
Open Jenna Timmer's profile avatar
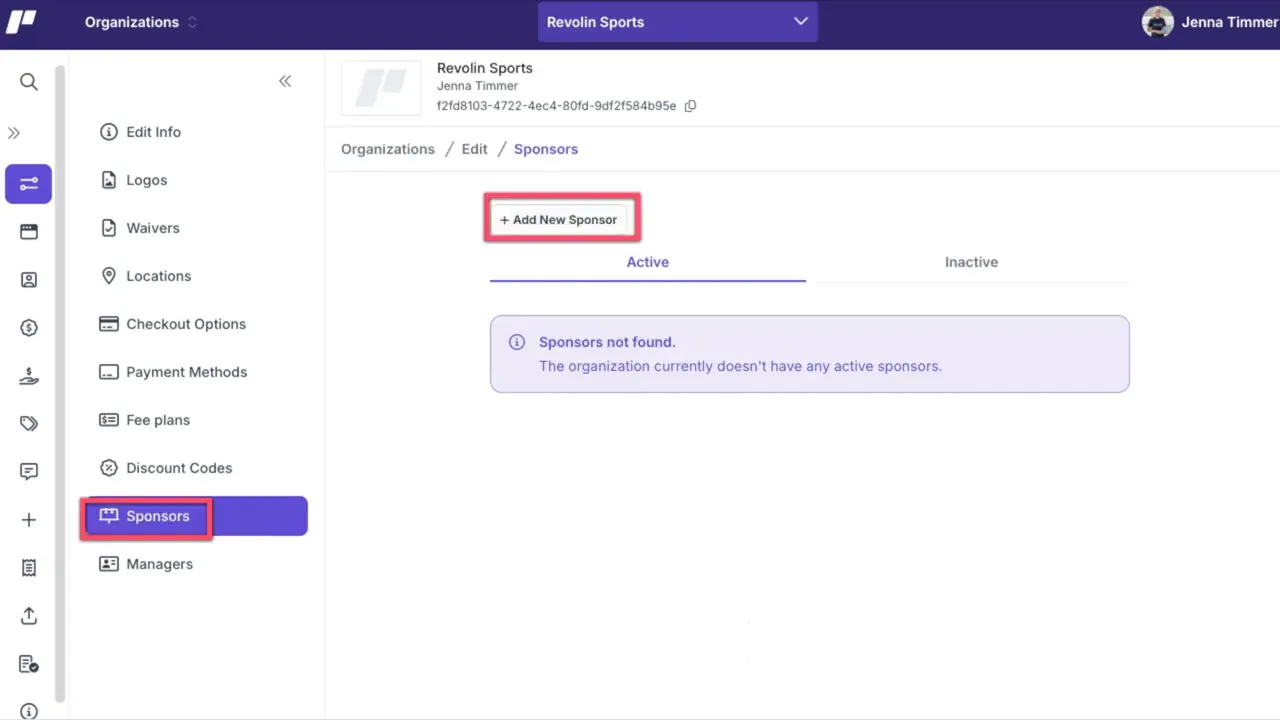[x=1157, y=21]
